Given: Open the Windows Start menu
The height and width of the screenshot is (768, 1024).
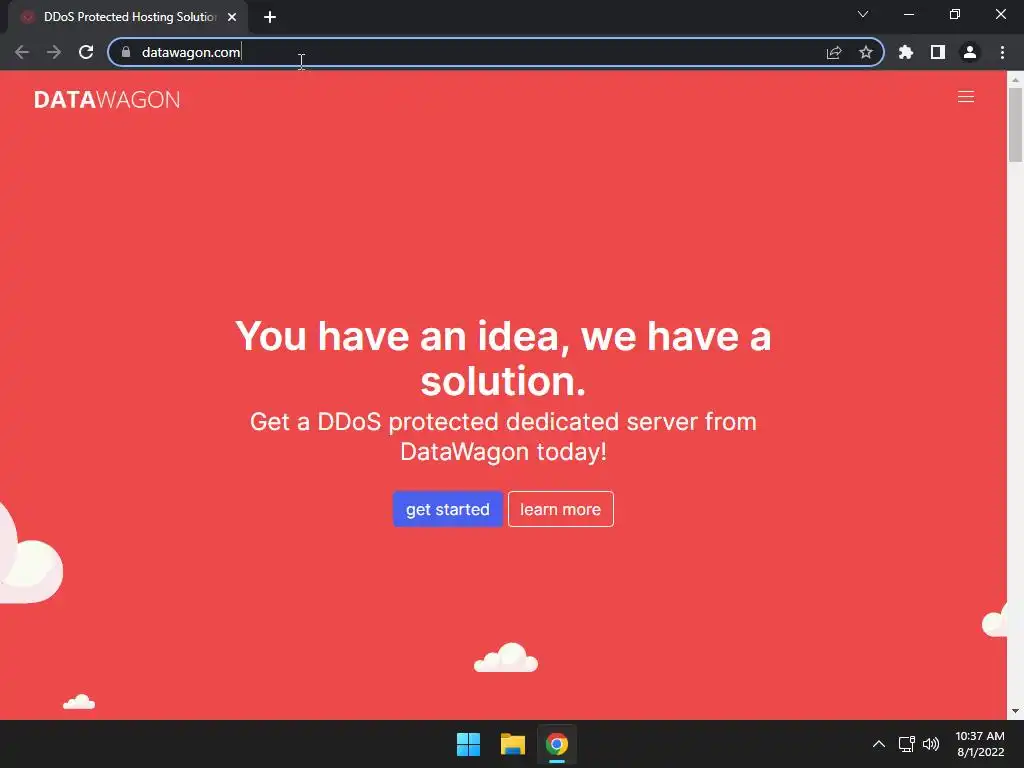Looking at the screenshot, I should coord(468,744).
